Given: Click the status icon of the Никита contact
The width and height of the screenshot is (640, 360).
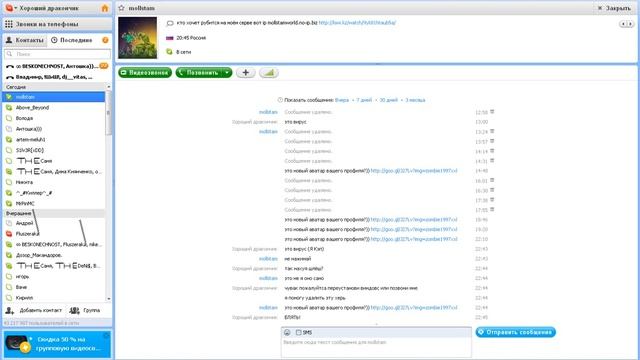Looking at the screenshot, I should [x=9, y=182].
